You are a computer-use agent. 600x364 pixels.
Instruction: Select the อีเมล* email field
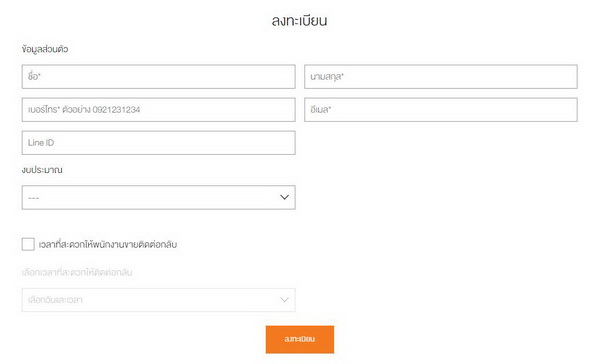[441, 110]
